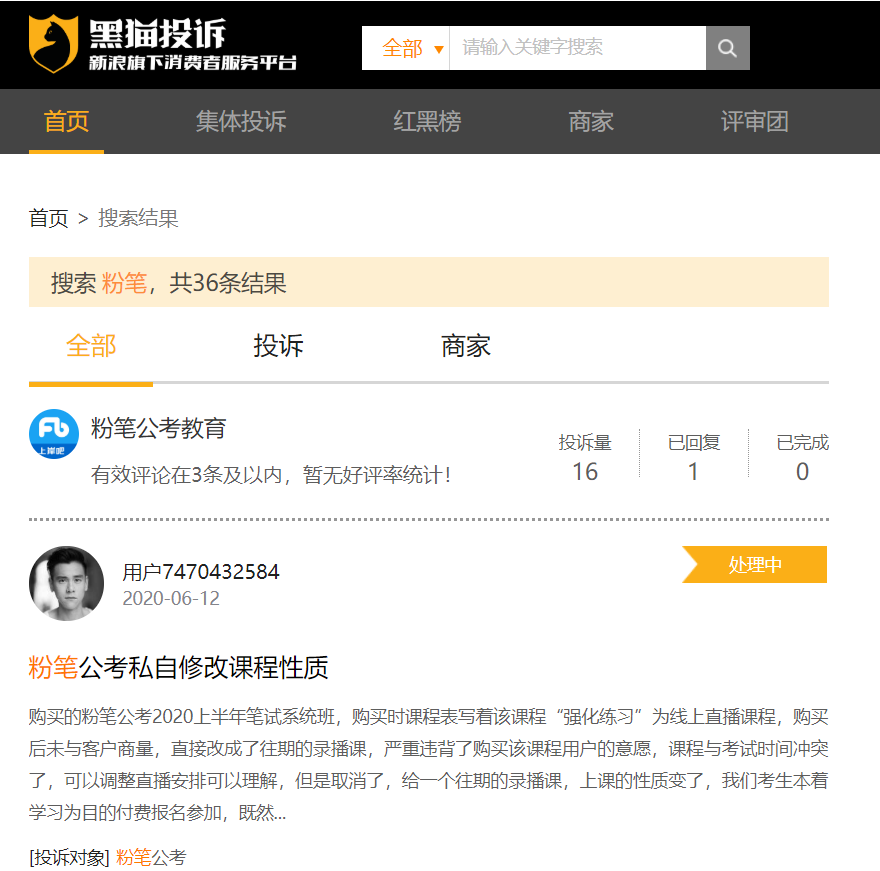Expand the 全部 search category dropdown
Screen dimensions: 880x871
click(412, 48)
